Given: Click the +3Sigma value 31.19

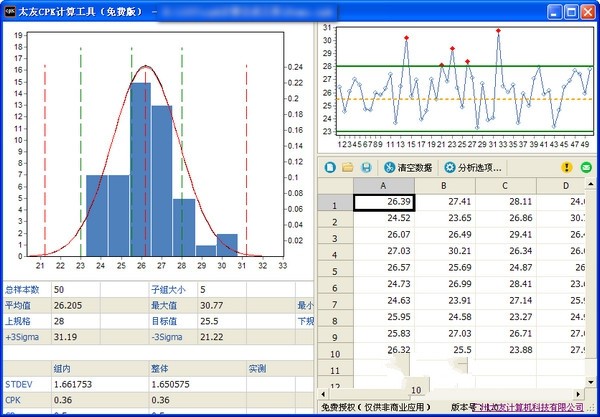Looking at the screenshot, I should (65, 337).
